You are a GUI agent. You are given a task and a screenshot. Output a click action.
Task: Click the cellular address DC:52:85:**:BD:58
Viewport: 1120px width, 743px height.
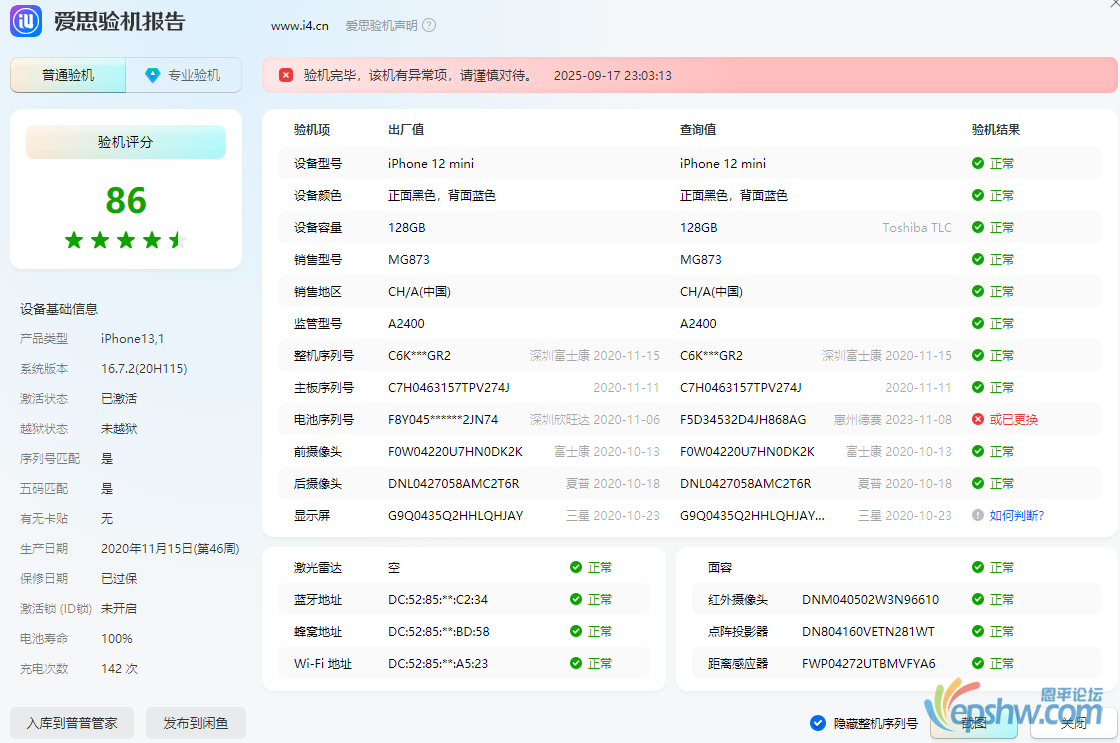439,632
